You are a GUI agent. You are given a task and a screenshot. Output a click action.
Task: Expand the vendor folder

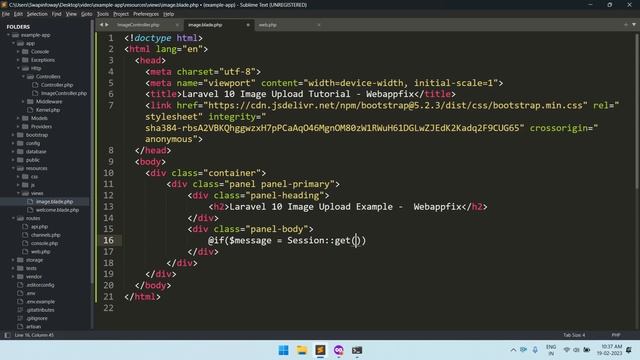(x=13, y=277)
